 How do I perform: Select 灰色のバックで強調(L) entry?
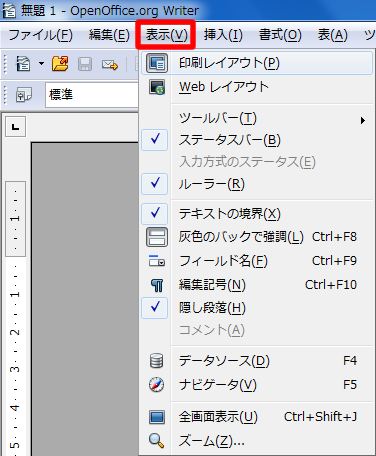(x=257, y=237)
